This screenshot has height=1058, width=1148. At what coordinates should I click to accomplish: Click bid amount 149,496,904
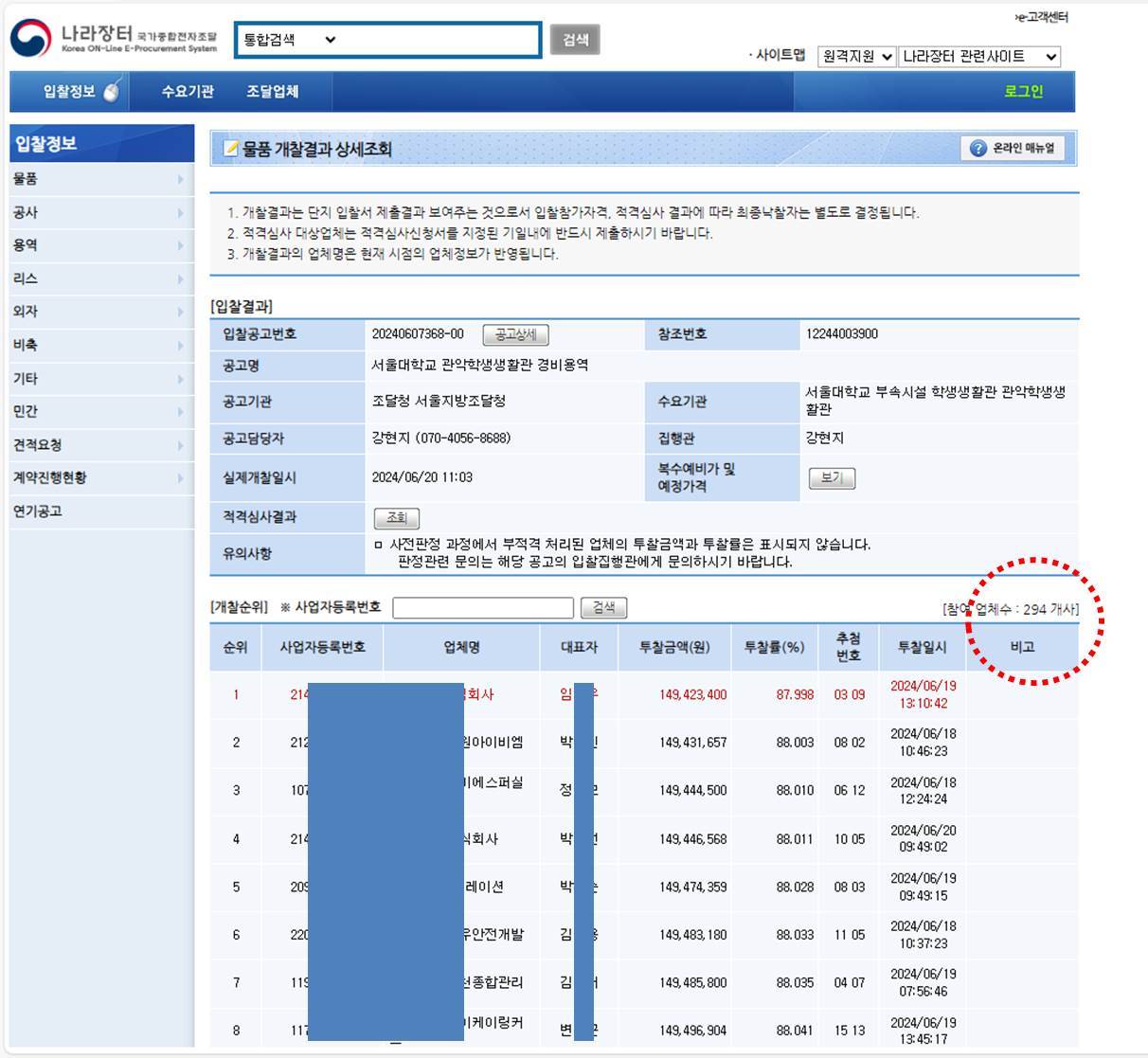693,1030
